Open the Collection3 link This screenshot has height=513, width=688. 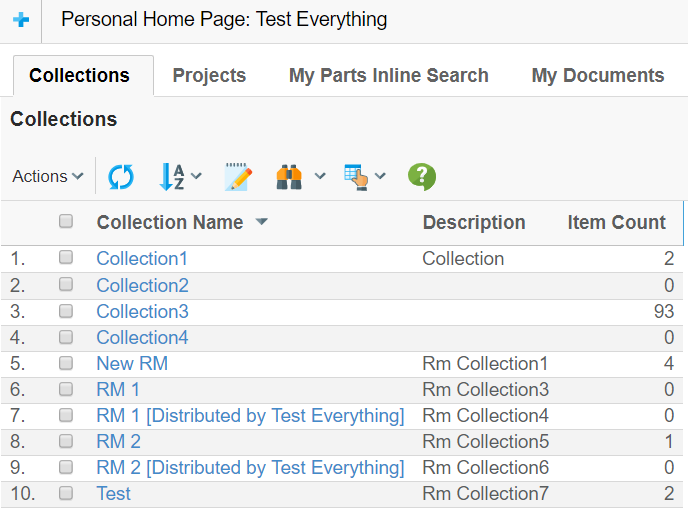click(x=142, y=311)
